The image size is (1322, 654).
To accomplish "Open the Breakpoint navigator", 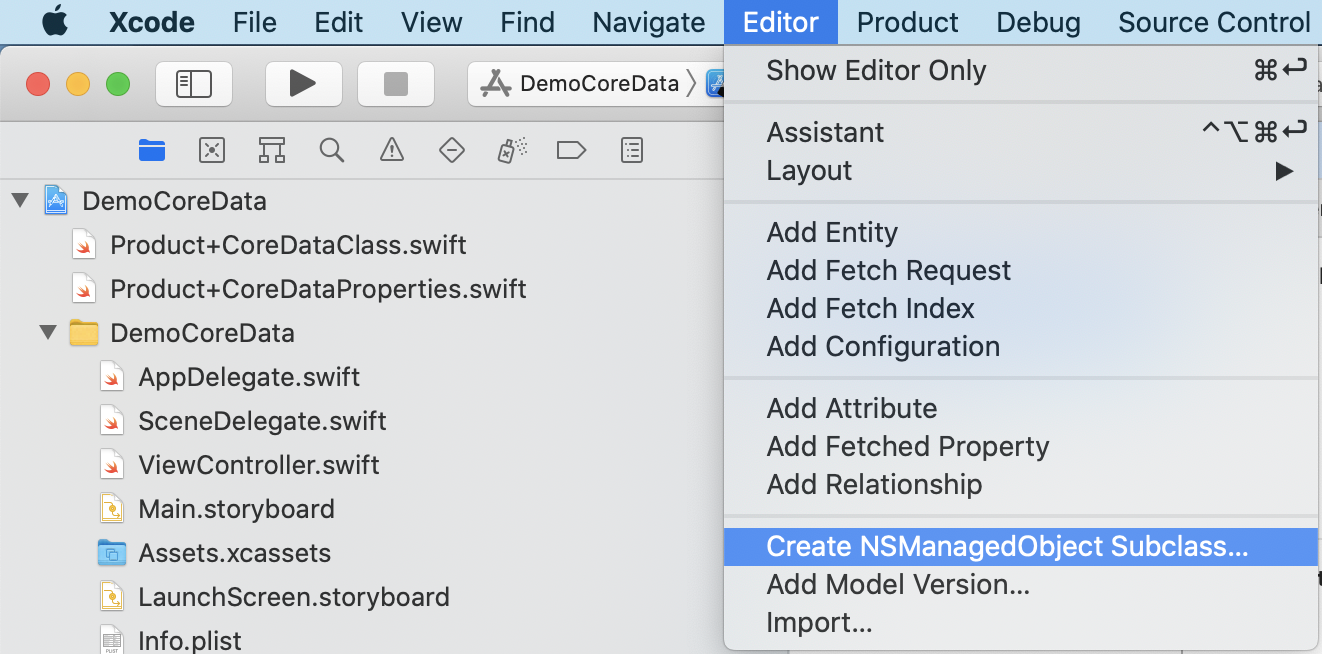I will tap(571, 151).
